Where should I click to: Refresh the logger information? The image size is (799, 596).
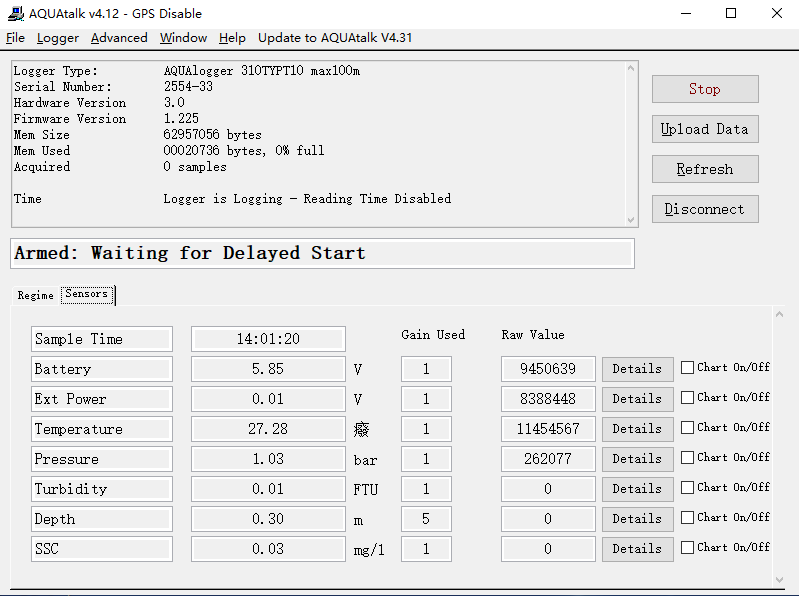(705, 169)
